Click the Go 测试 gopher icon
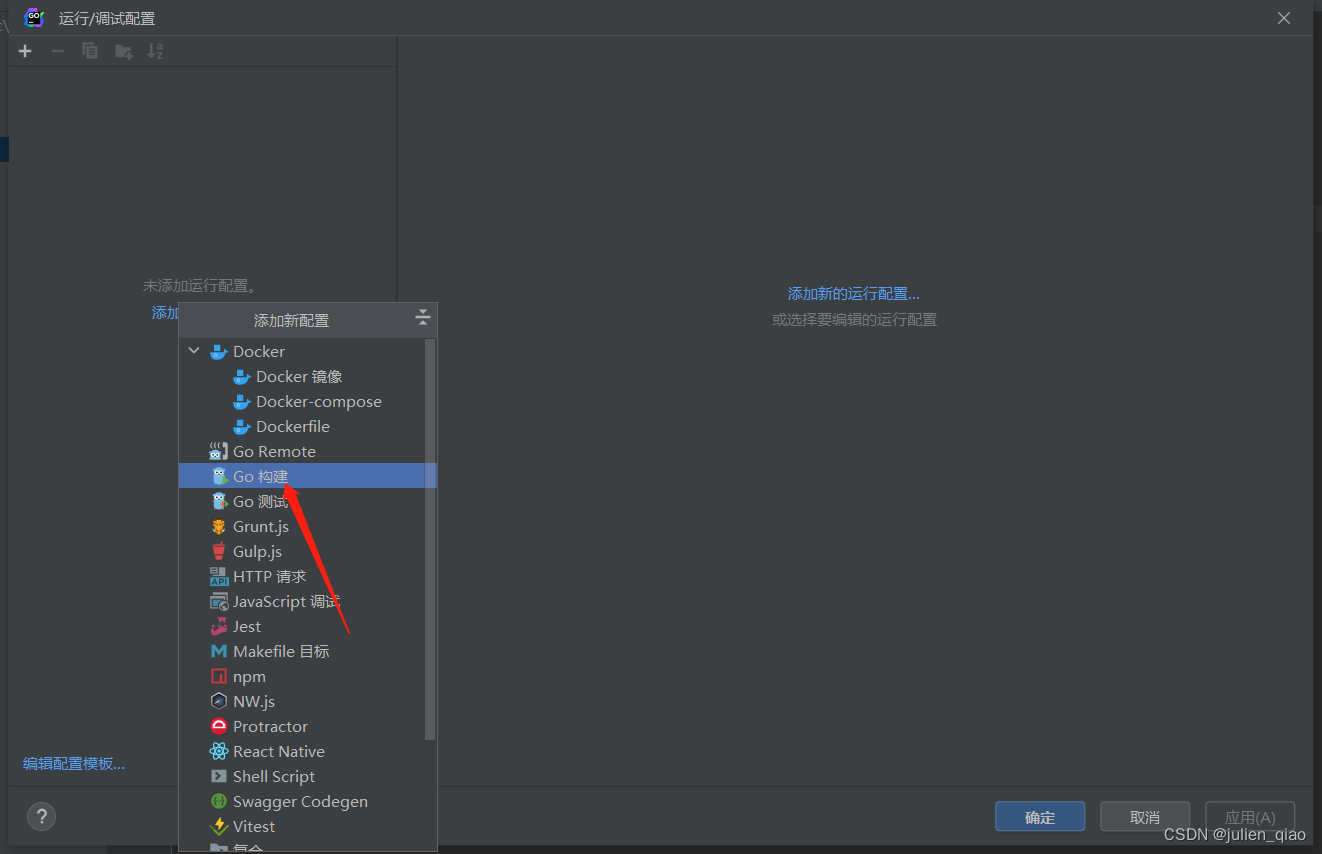This screenshot has width=1322, height=854. 218,501
